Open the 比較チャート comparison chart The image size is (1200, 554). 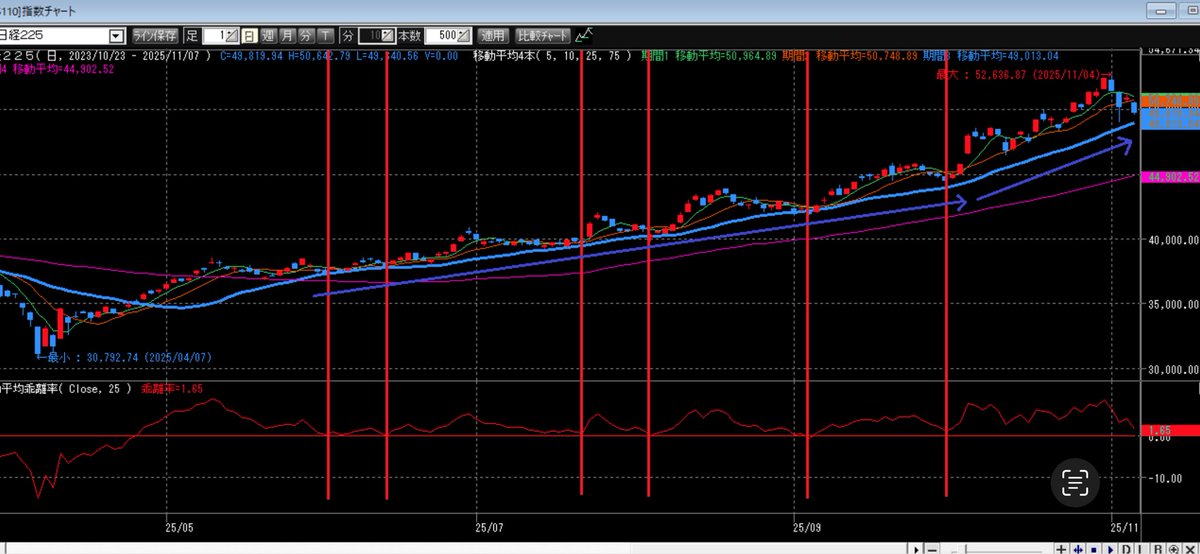(543, 36)
